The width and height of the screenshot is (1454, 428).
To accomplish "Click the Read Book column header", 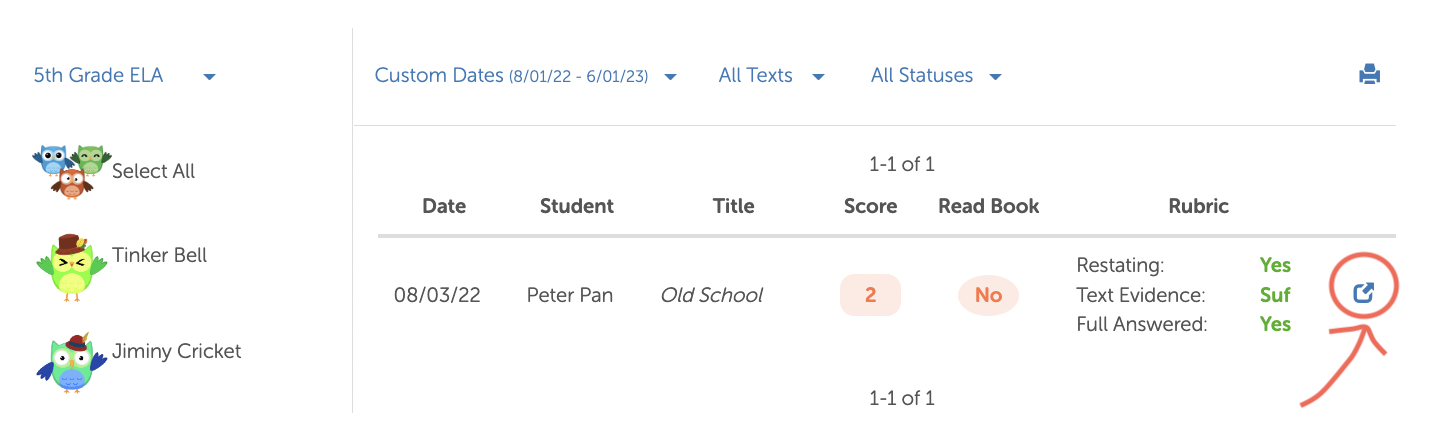I will (x=988, y=206).
